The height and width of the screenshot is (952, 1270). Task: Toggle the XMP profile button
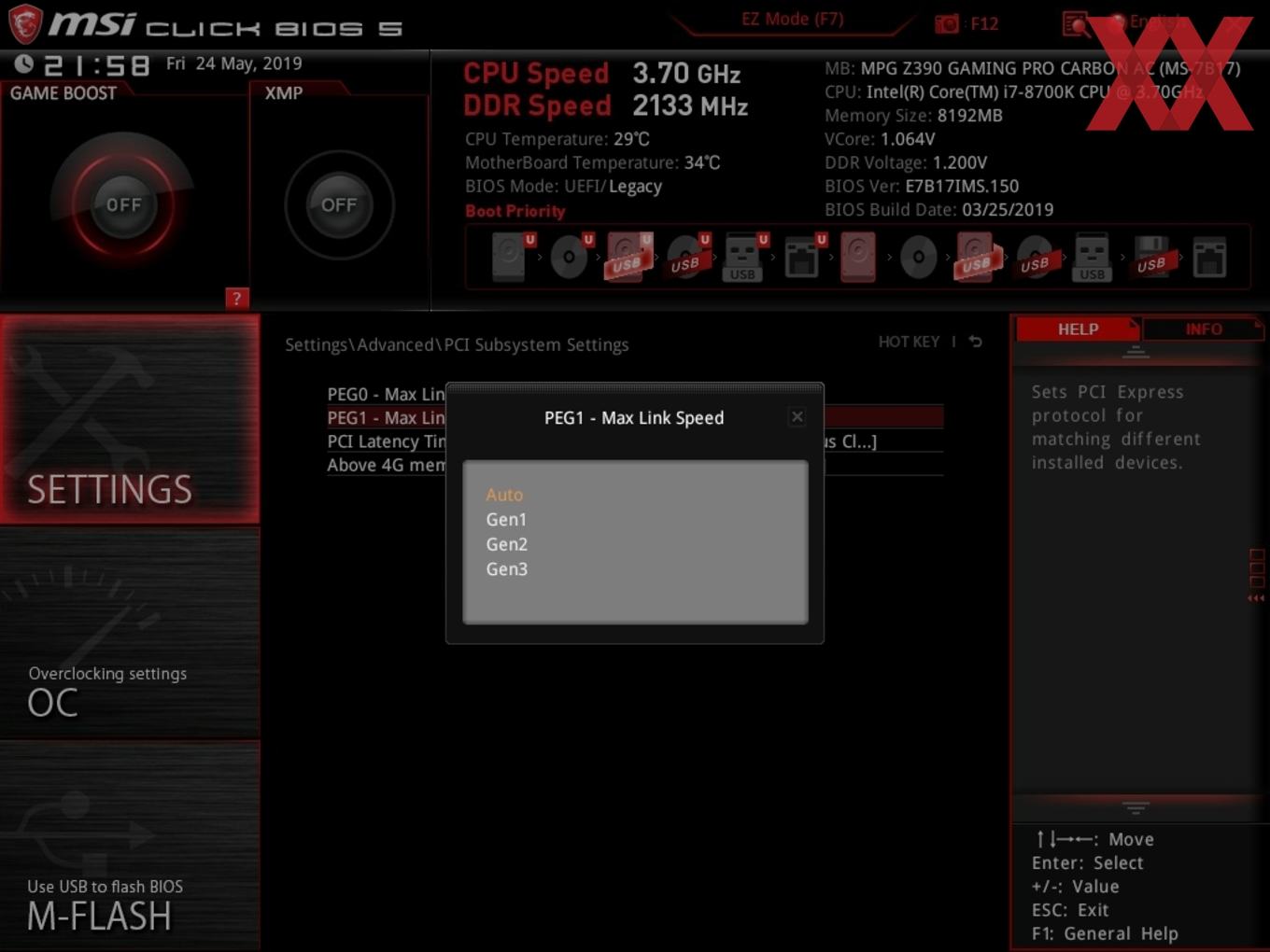coord(339,204)
